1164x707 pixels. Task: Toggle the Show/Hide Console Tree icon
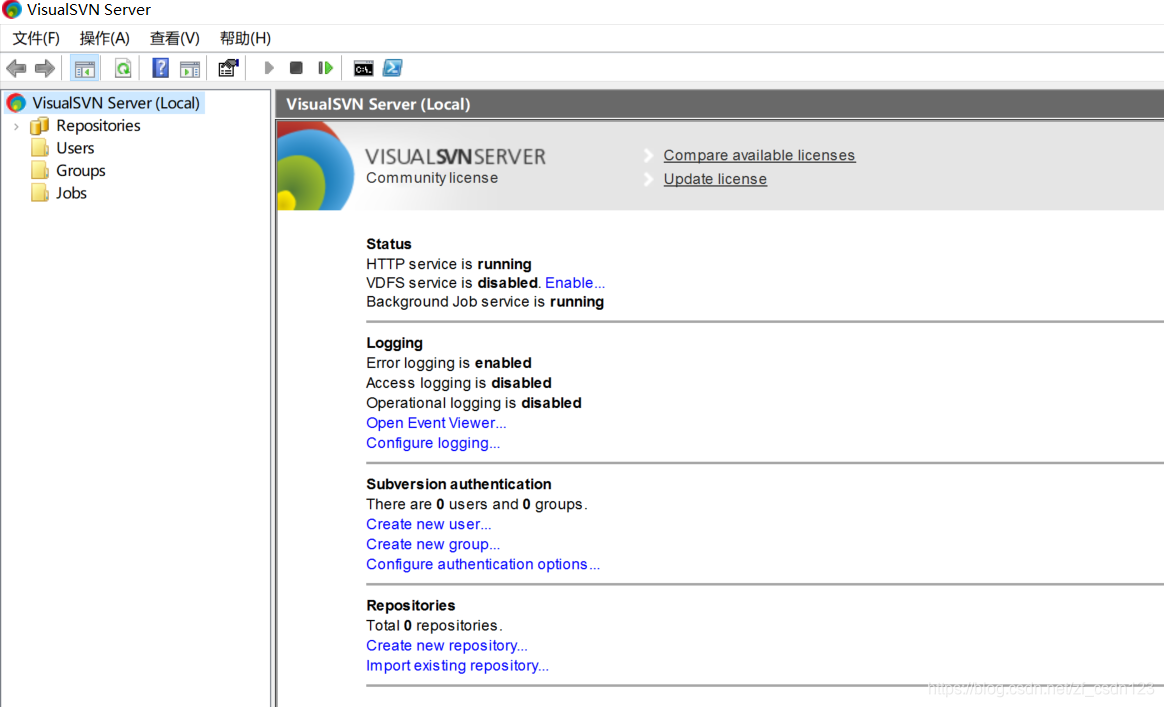click(85, 68)
